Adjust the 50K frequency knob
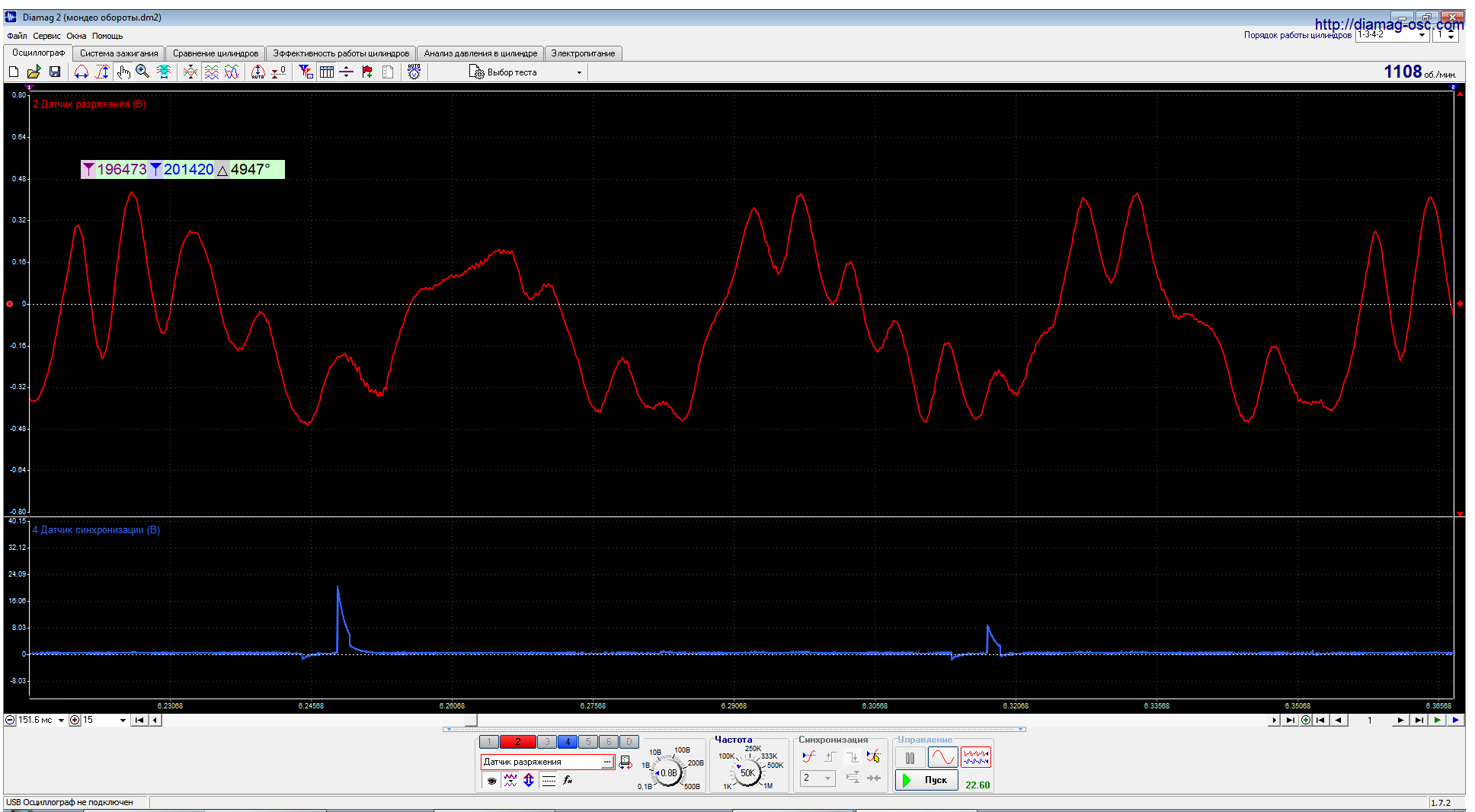 747,772
